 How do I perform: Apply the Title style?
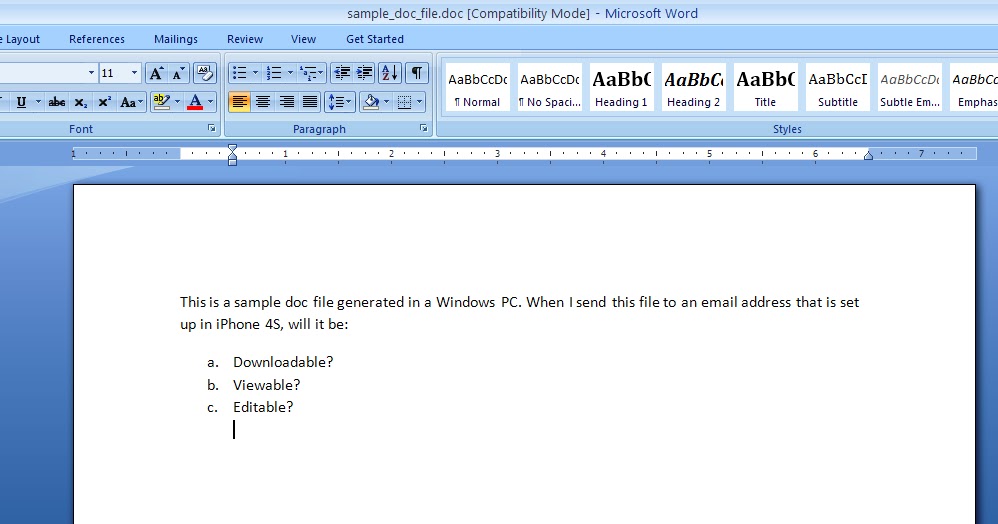tap(766, 87)
